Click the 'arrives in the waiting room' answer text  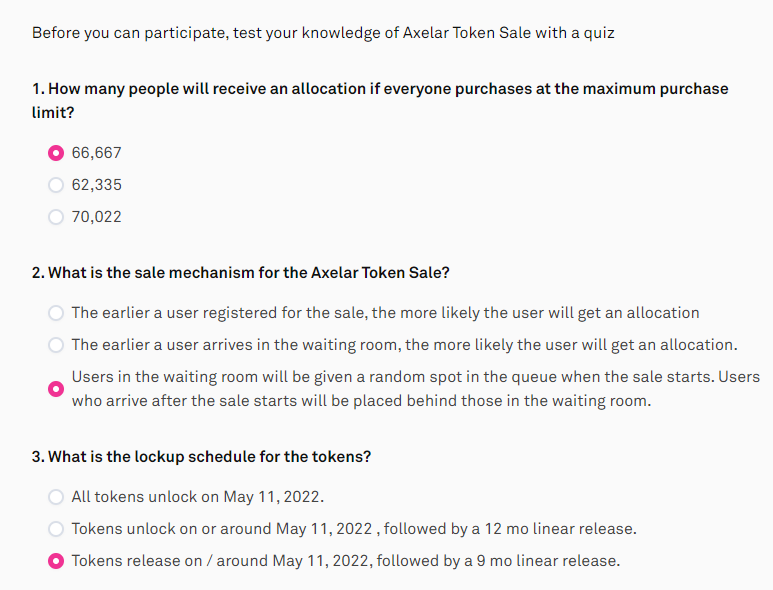(405, 345)
